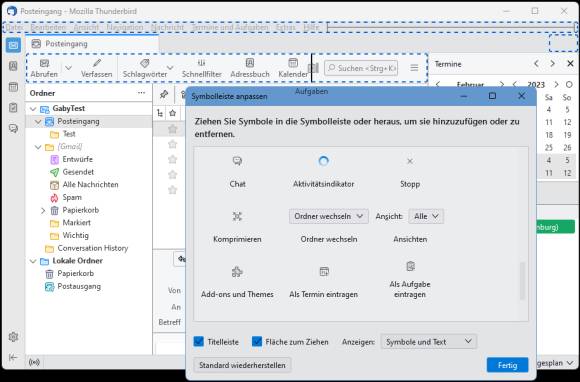Open the Abrufen dropdown arrow
The height and width of the screenshot is (382, 580).
pos(68,68)
